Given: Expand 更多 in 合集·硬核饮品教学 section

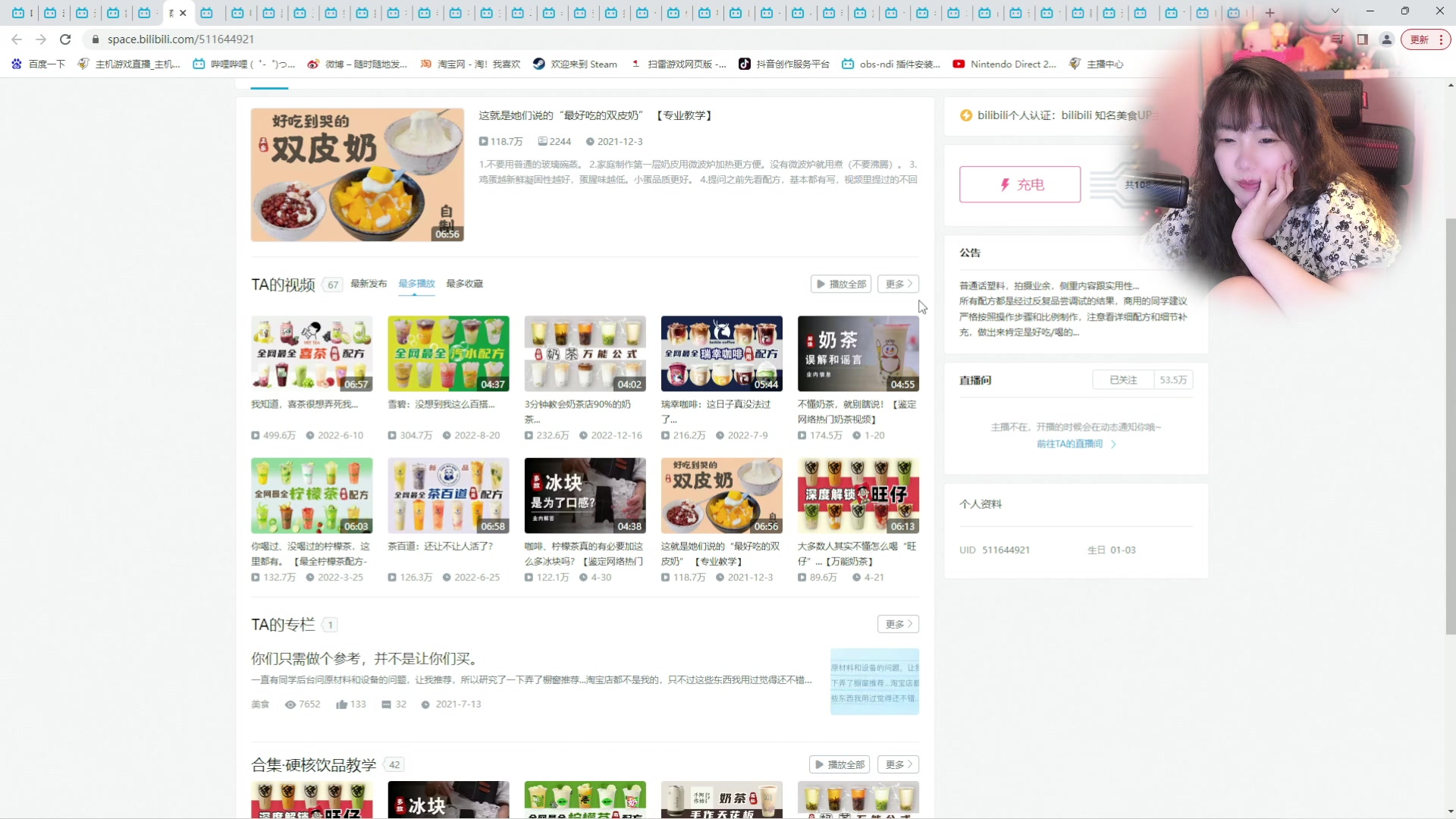Looking at the screenshot, I should pyautogui.click(x=899, y=764).
